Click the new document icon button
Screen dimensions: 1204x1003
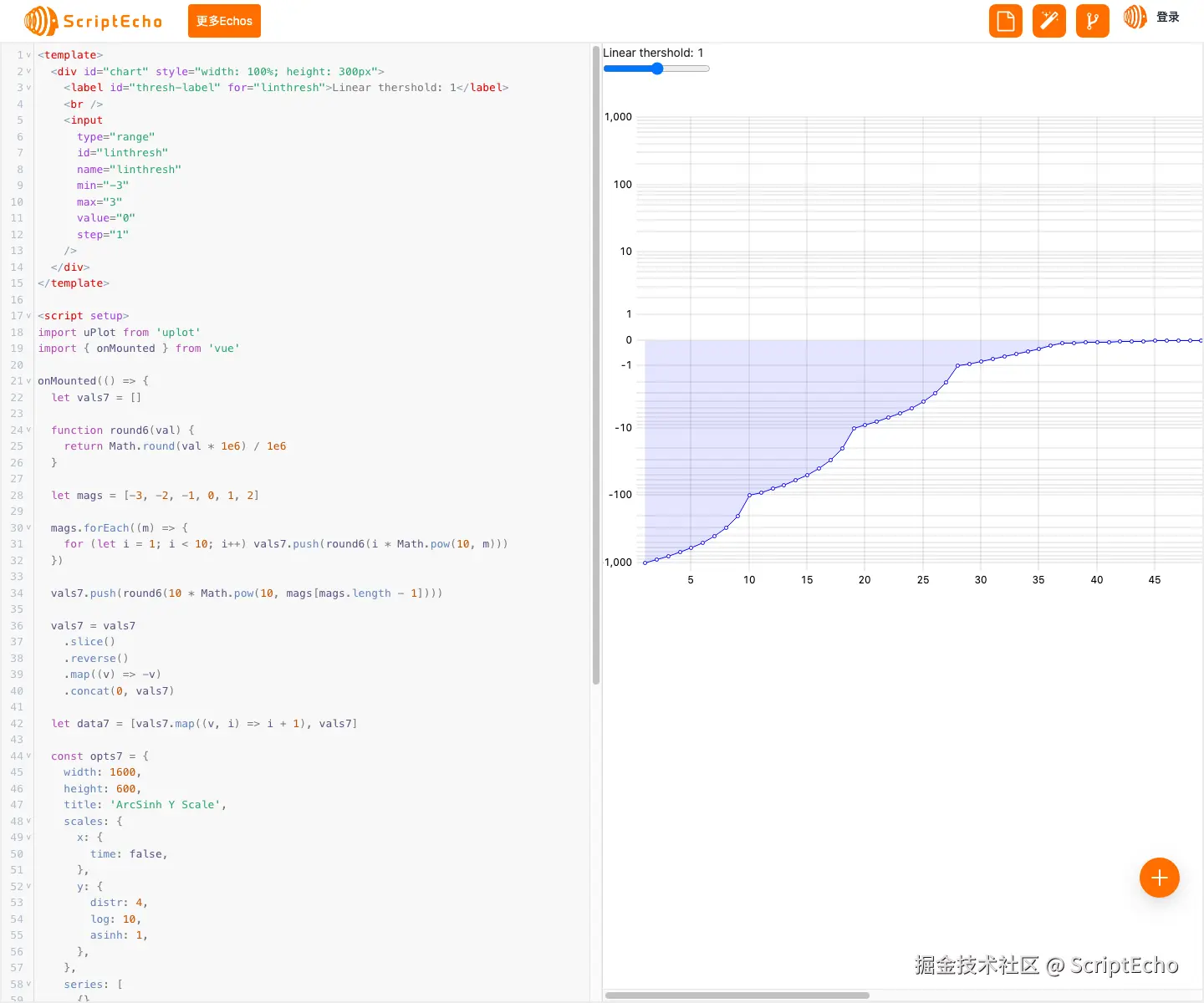click(x=1006, y=21)
